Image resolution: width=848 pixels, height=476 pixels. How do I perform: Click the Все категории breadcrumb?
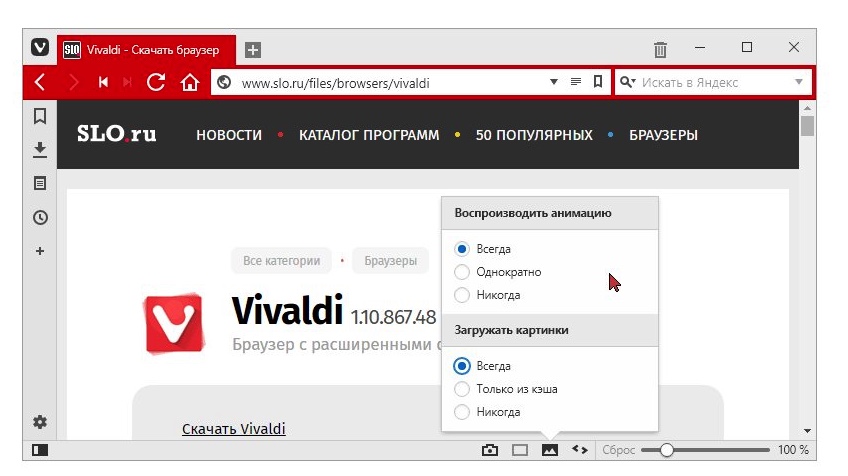pyautogui.click(x=281, y=261)
